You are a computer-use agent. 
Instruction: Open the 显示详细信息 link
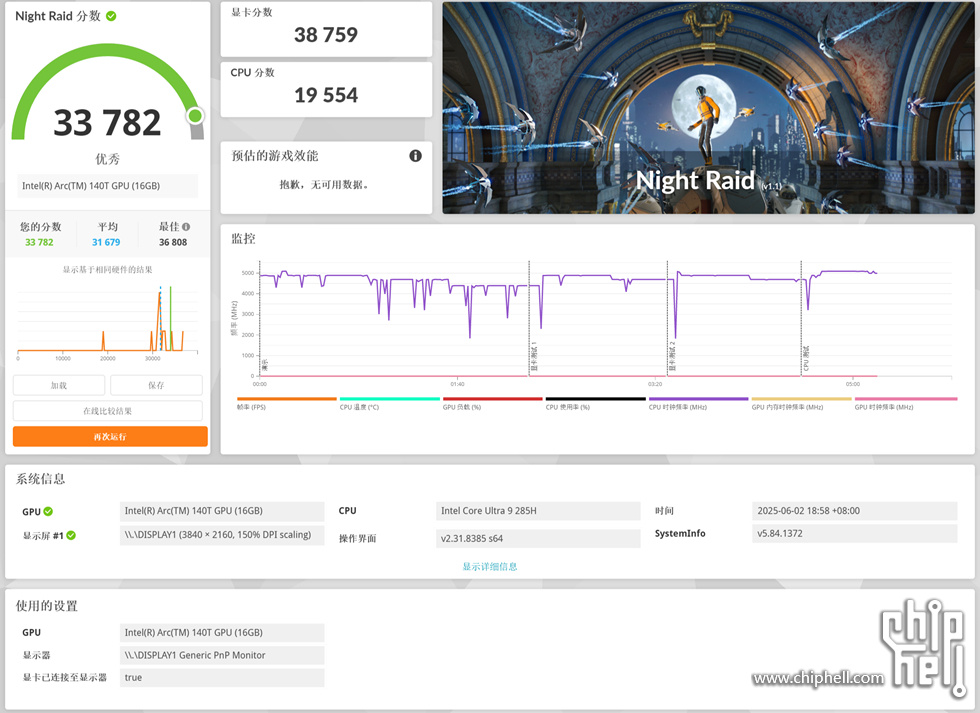(490, 566)
